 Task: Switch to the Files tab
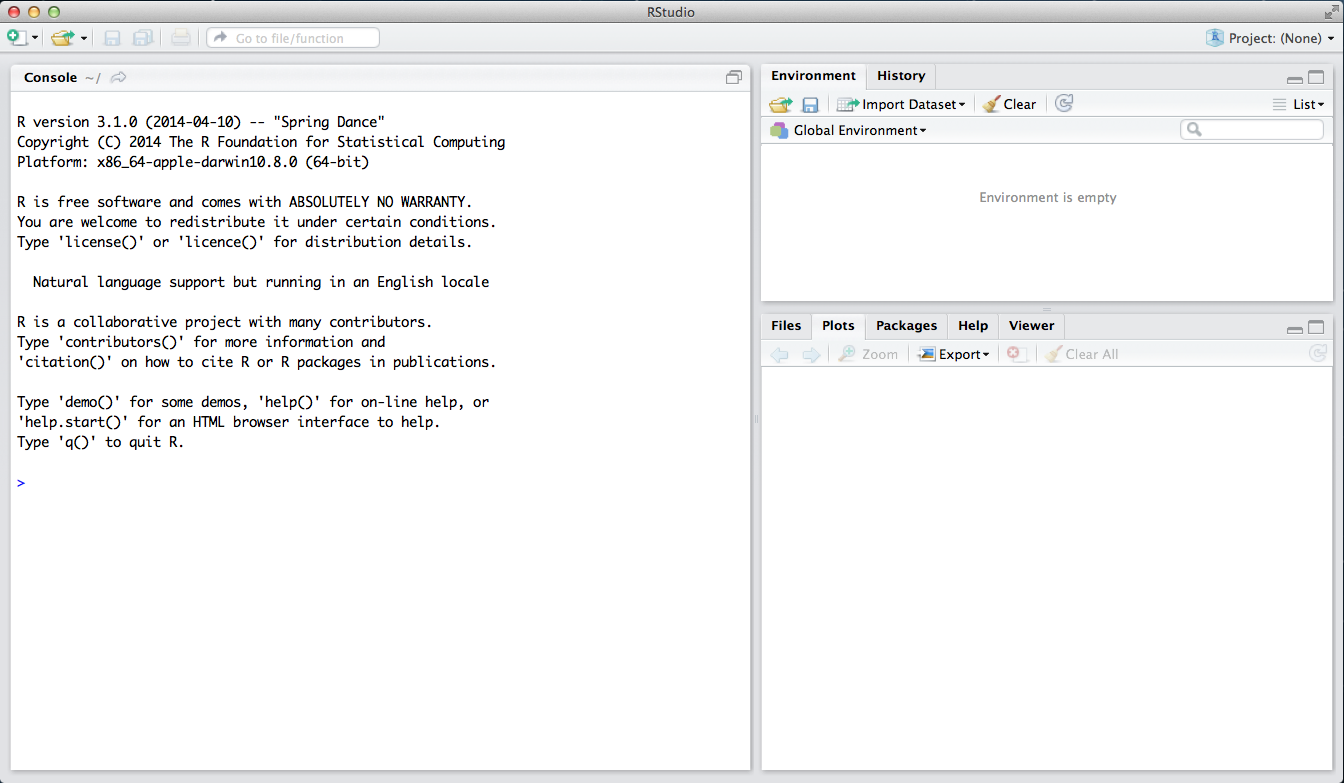[x=786, y=326]
